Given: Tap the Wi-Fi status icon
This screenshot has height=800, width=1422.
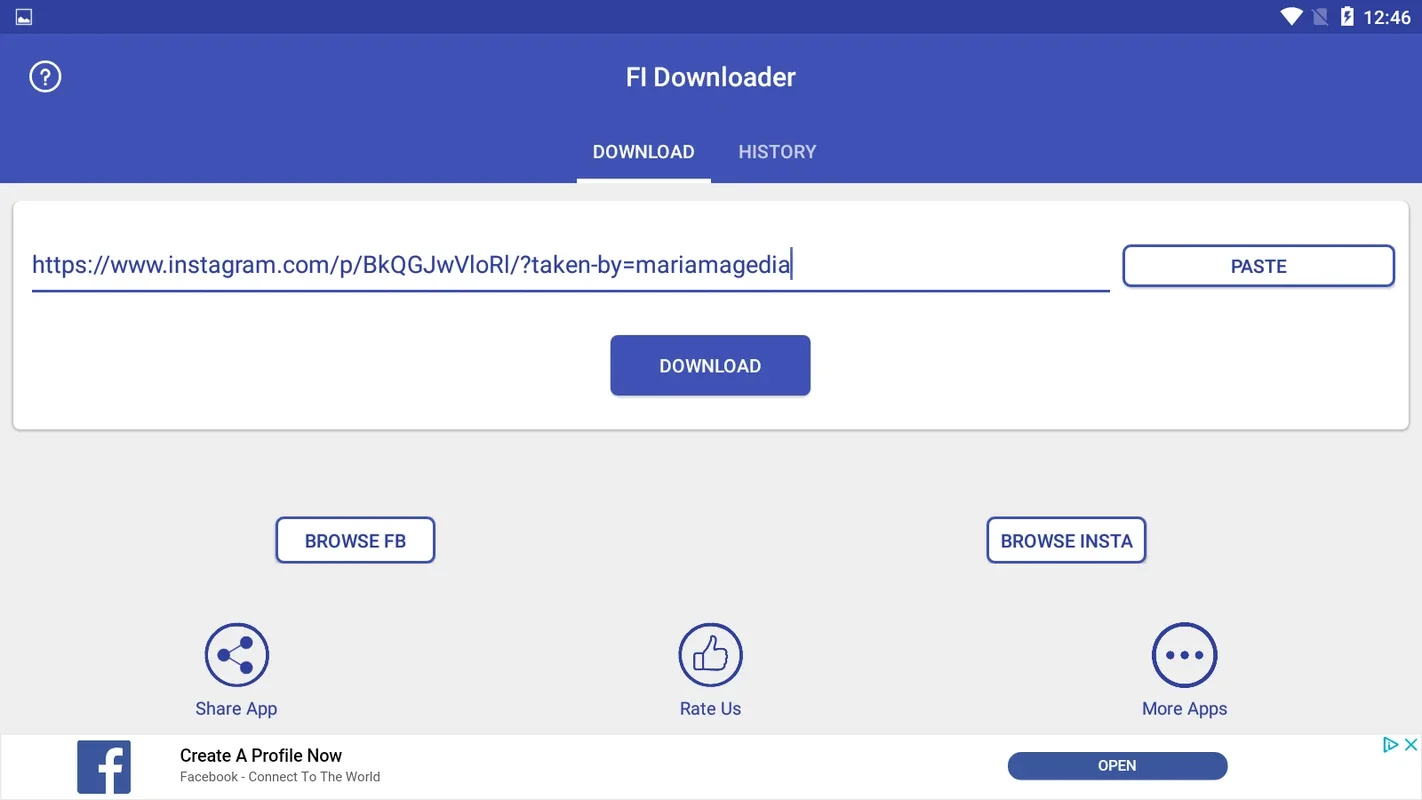Looking at the screenshot, I should [1291, 17].
